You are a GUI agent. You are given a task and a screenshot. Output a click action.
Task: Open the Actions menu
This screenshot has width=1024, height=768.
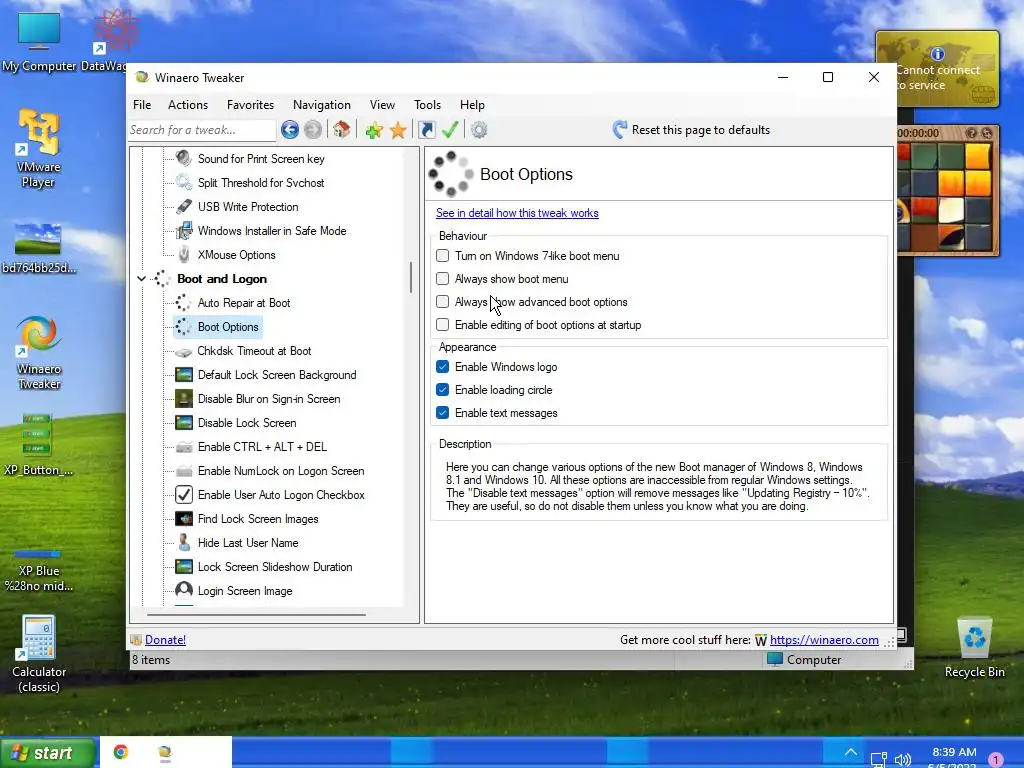click(188, 105)
